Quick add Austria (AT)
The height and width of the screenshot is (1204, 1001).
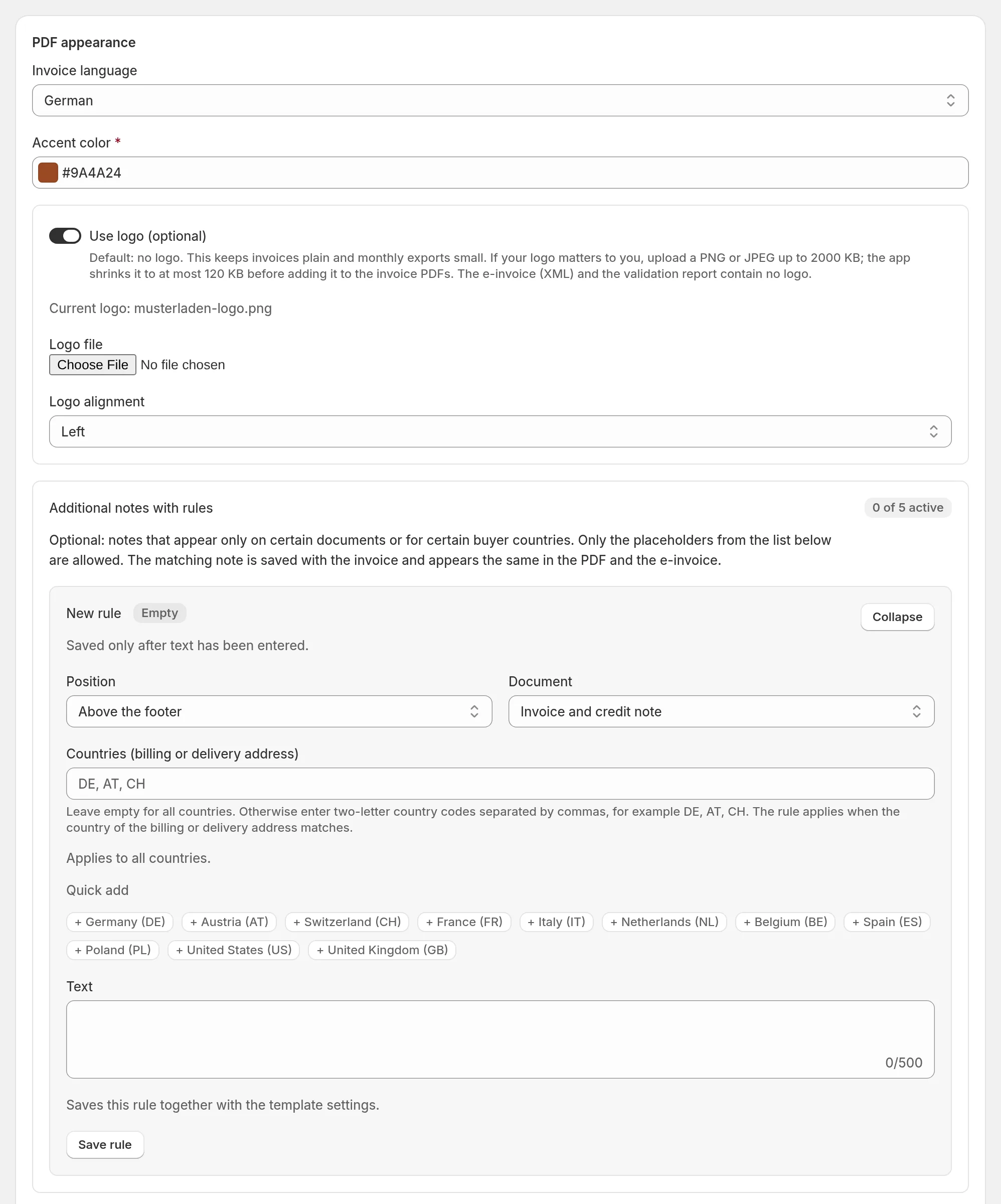pos(229,922)
